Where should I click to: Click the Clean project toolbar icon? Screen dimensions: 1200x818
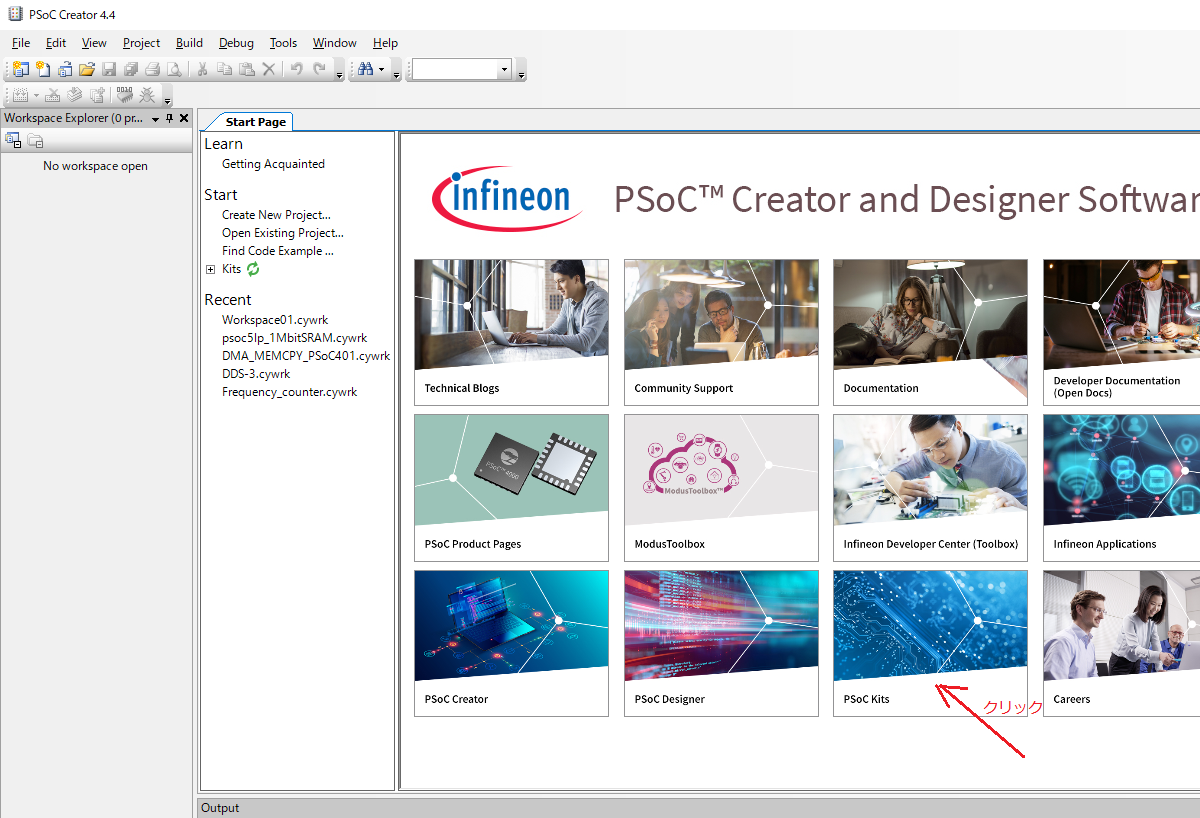point(53,95)
